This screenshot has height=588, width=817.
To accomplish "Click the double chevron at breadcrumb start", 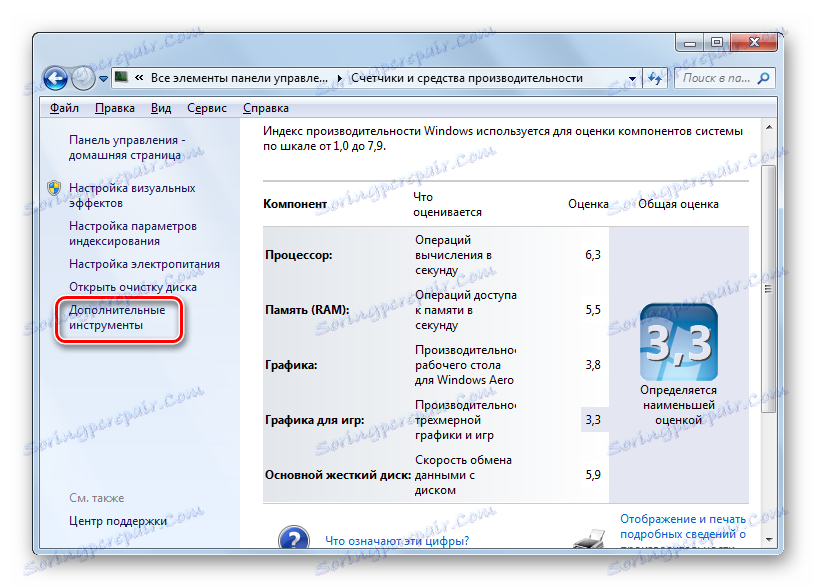I will pos(139,78).
